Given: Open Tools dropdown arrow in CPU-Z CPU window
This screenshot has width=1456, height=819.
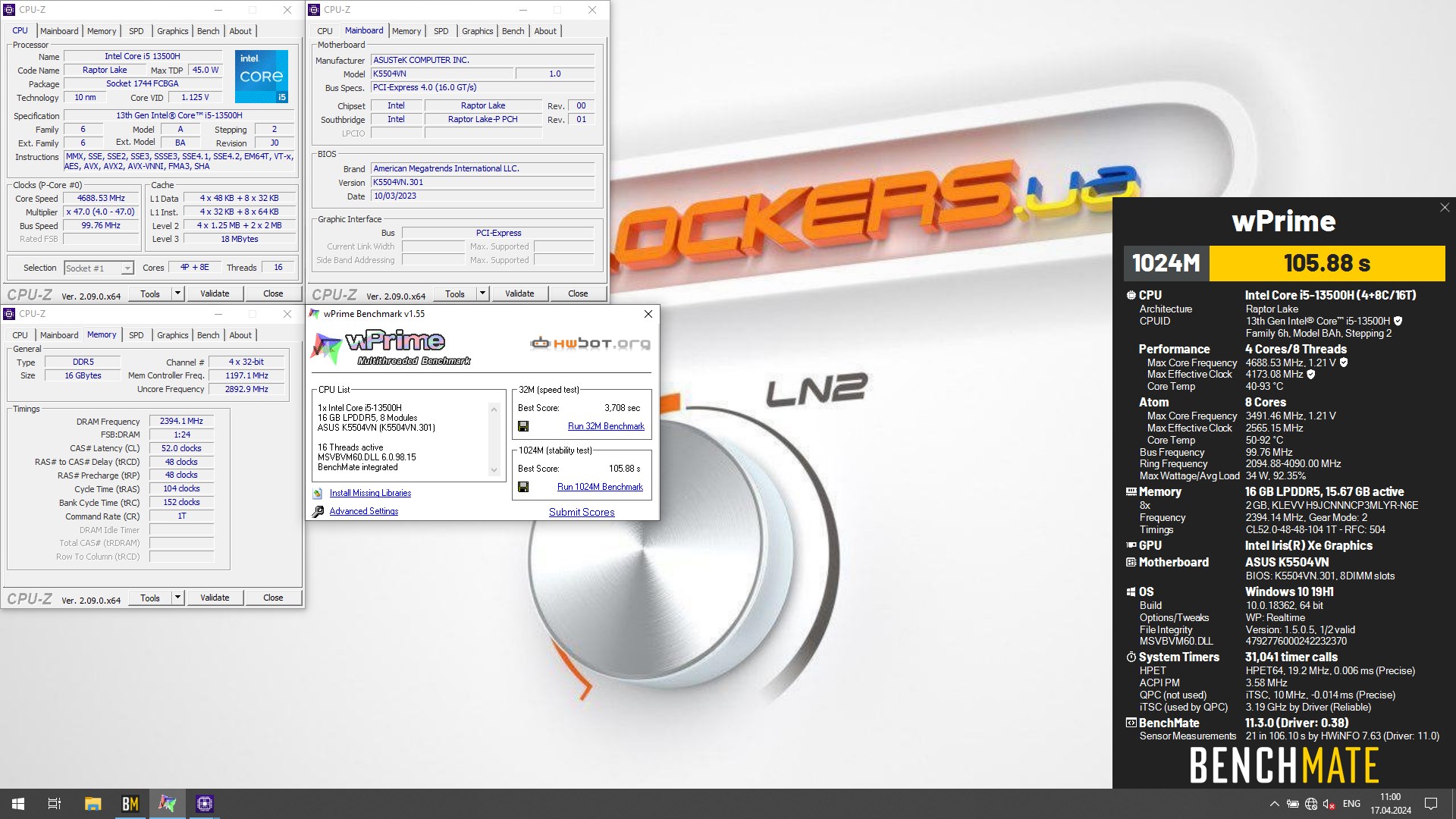Looking at the screenshot, I should click(x=177, y=293).
